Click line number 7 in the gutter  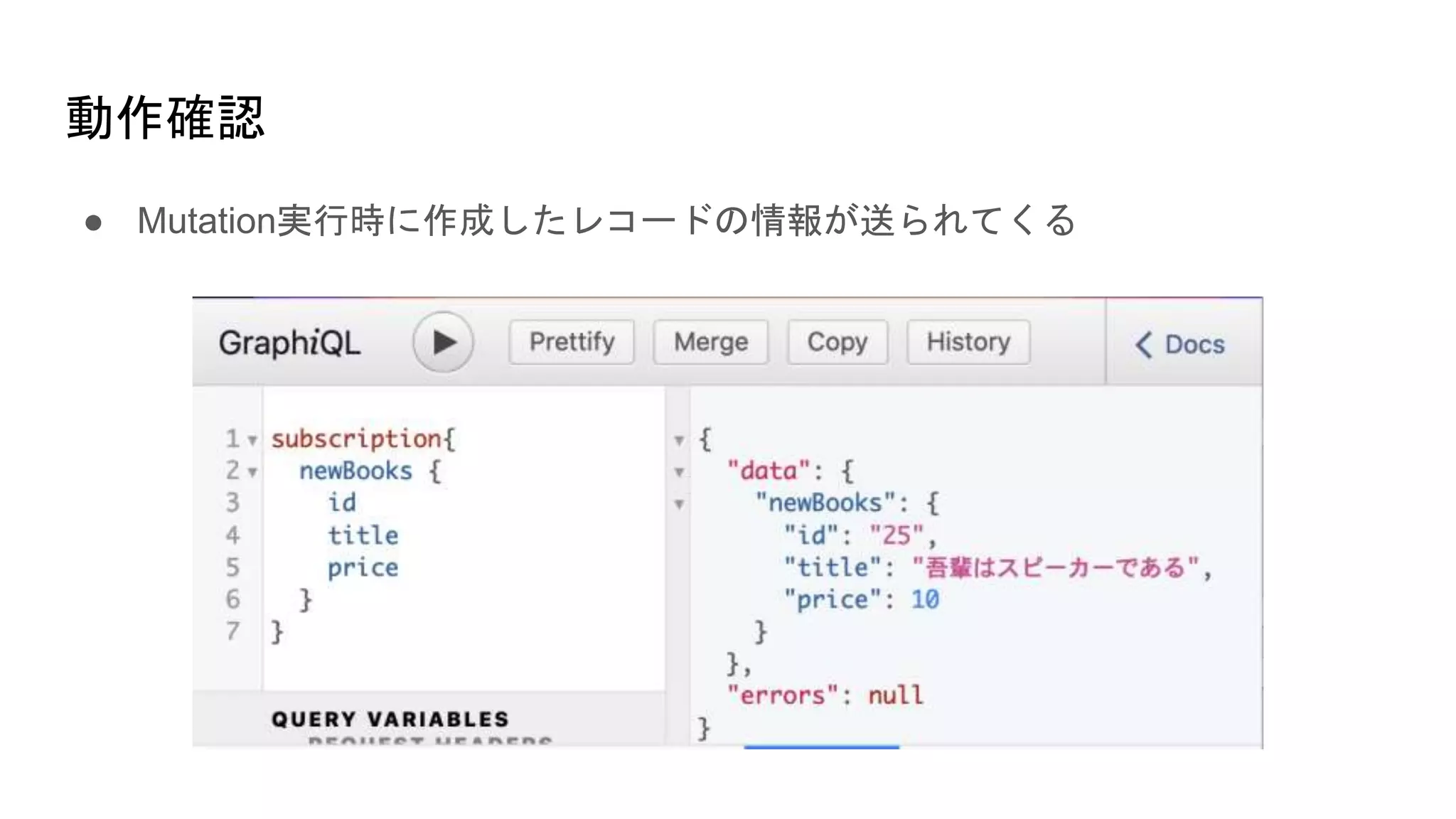232,631
